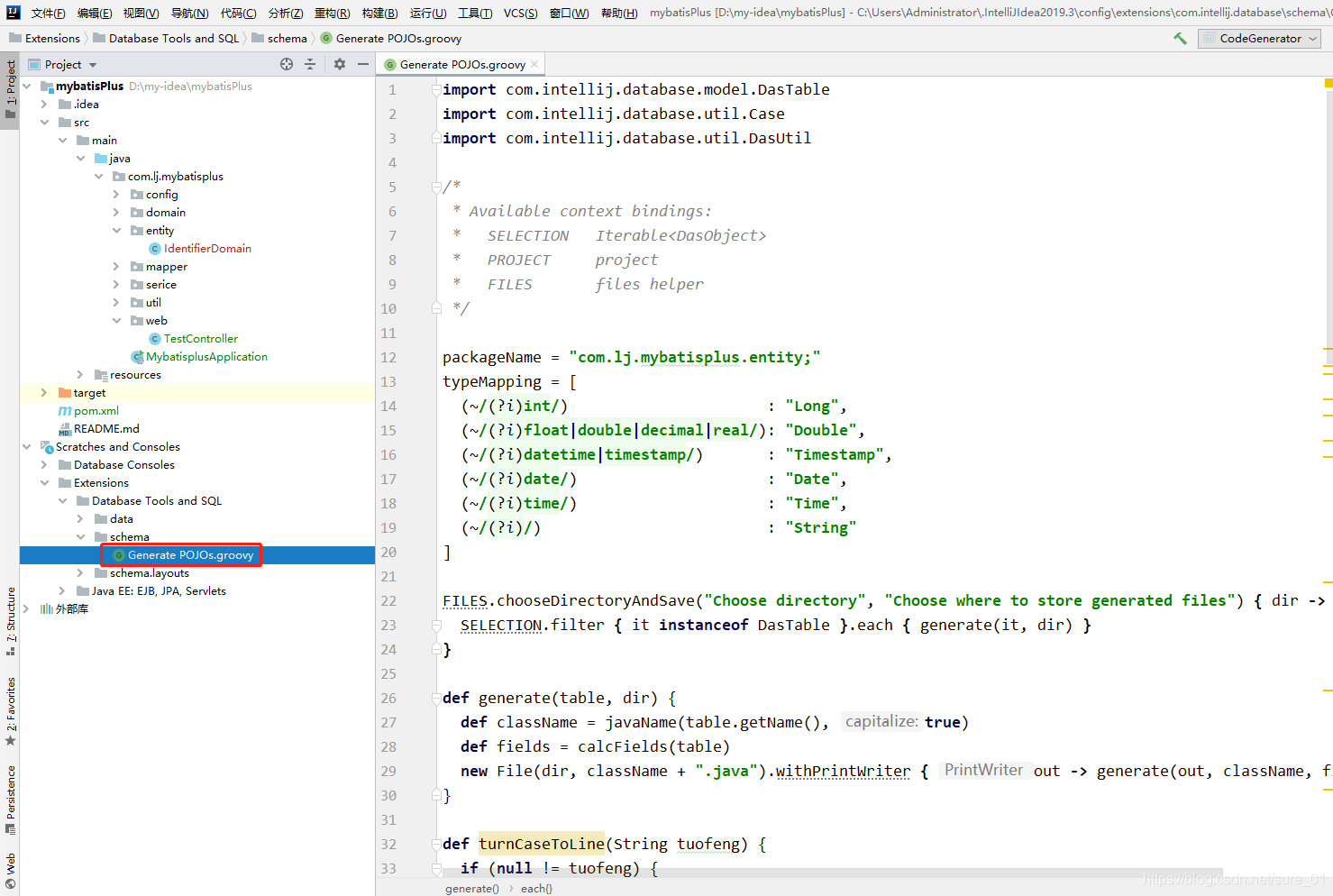This screenshot has height=896, width=1333.
Task: Expand the schema.layouts folder
Action: [80, 573]
